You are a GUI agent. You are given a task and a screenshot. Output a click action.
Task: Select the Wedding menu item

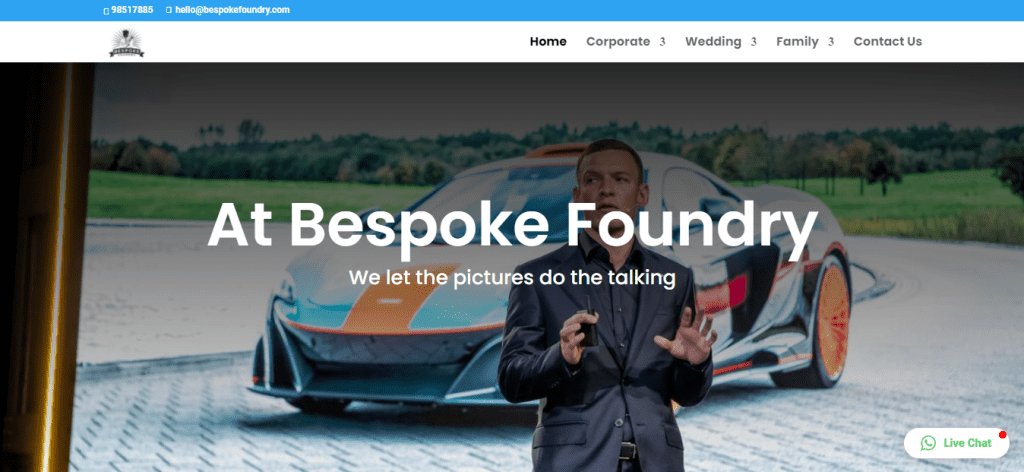[713, 42]
